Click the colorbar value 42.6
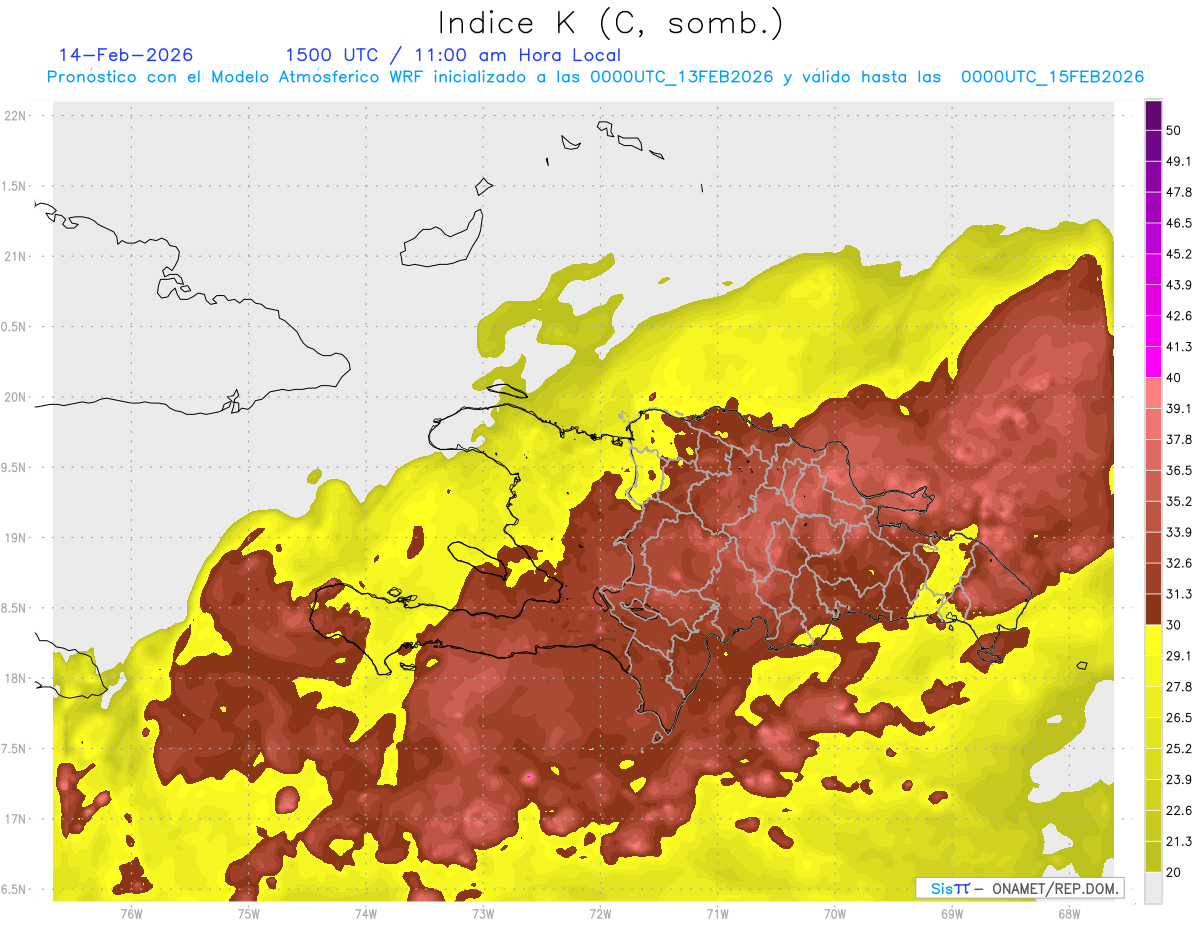1200x927 pixels. pos(1179,316)
